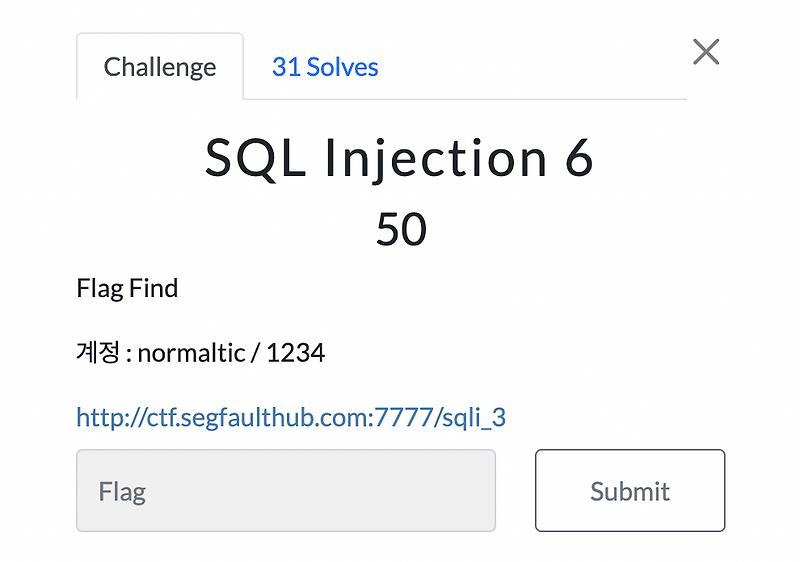Click the password text "1234"
The width and height of the screenshot is (800, 562).
pos(296,353)
